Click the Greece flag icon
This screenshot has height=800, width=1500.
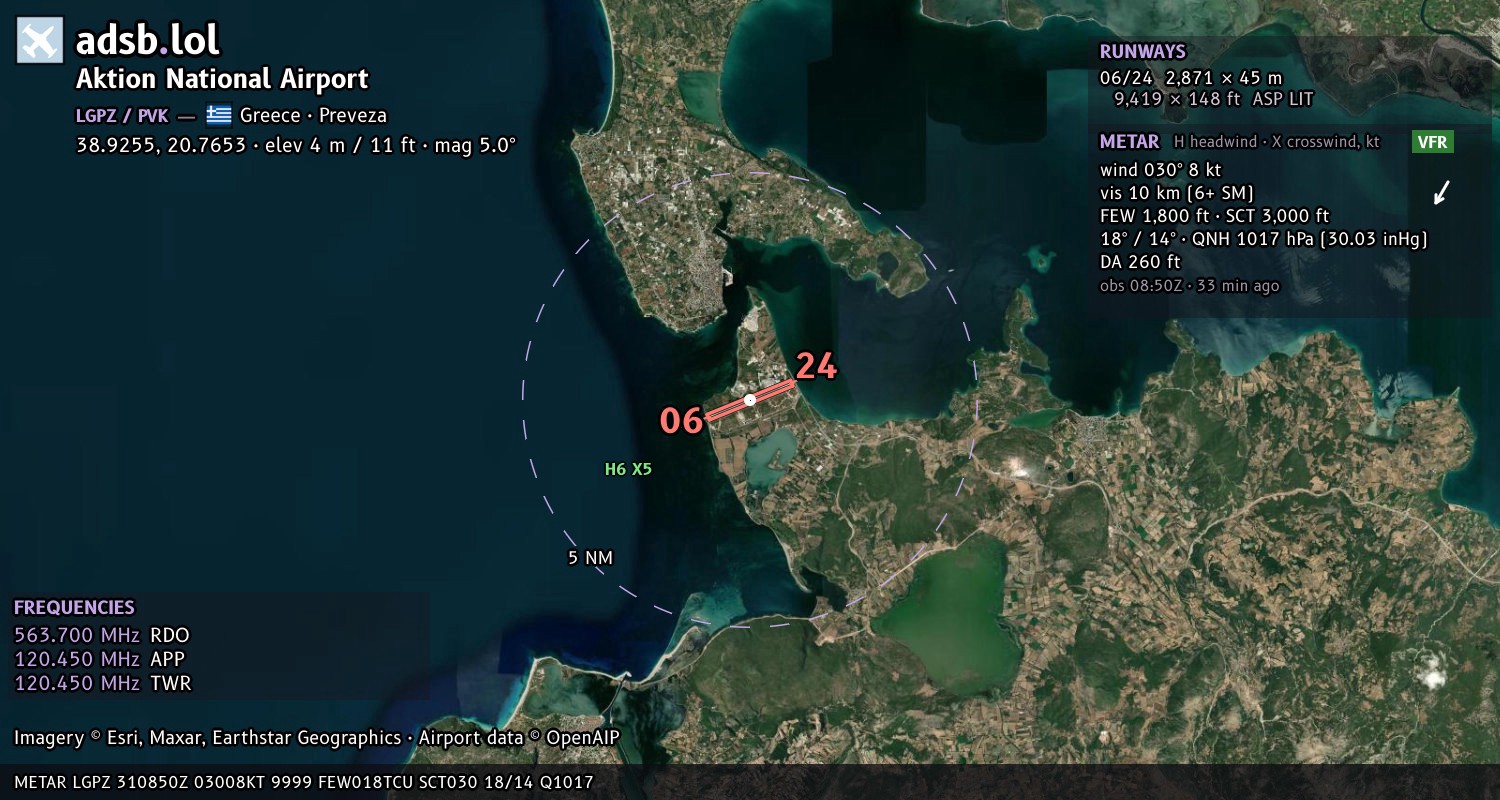[x=219, y=115]
